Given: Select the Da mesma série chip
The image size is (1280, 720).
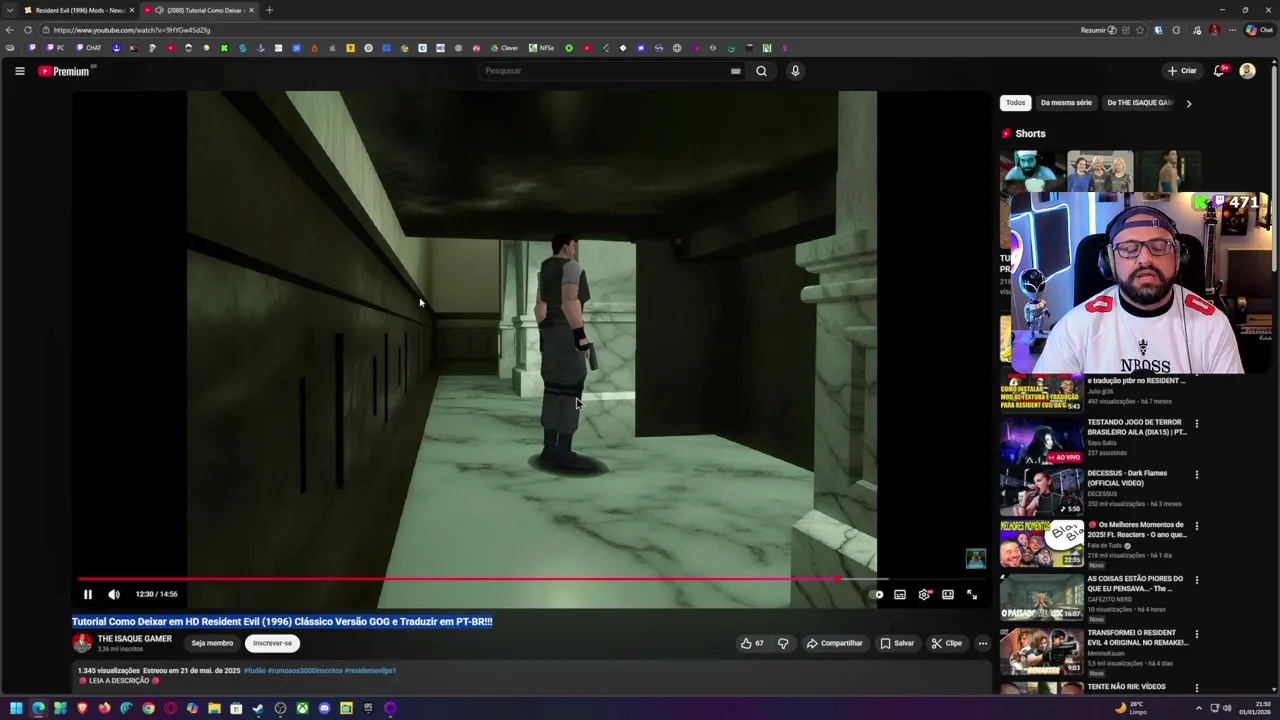Looking at the screenshot, I should point(1066,103).
